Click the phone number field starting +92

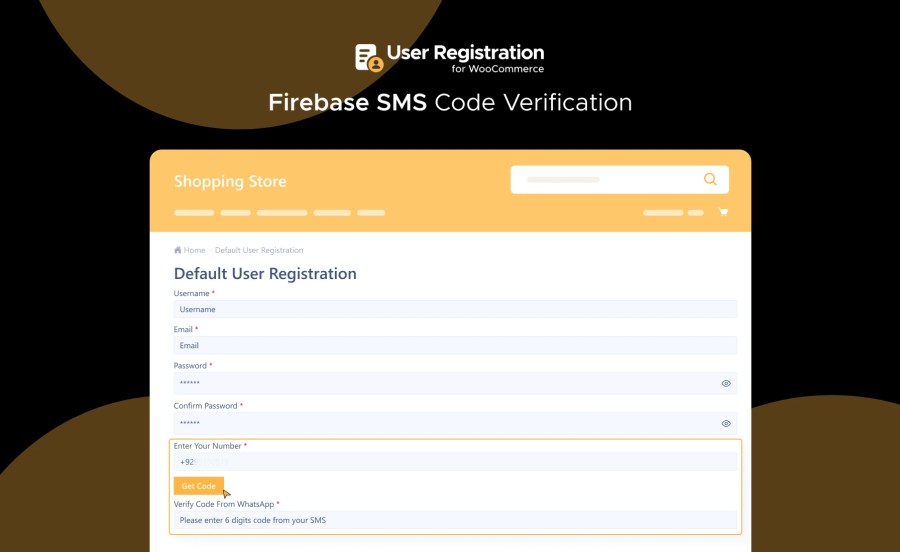455,462
